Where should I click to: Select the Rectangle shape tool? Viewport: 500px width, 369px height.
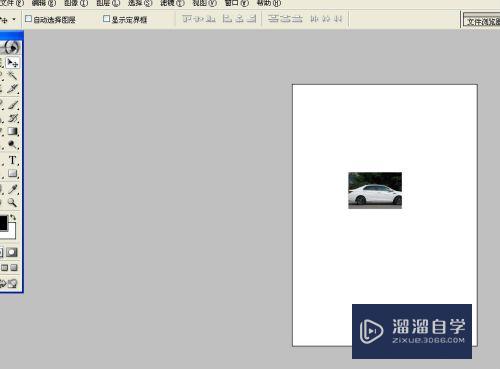13,173
